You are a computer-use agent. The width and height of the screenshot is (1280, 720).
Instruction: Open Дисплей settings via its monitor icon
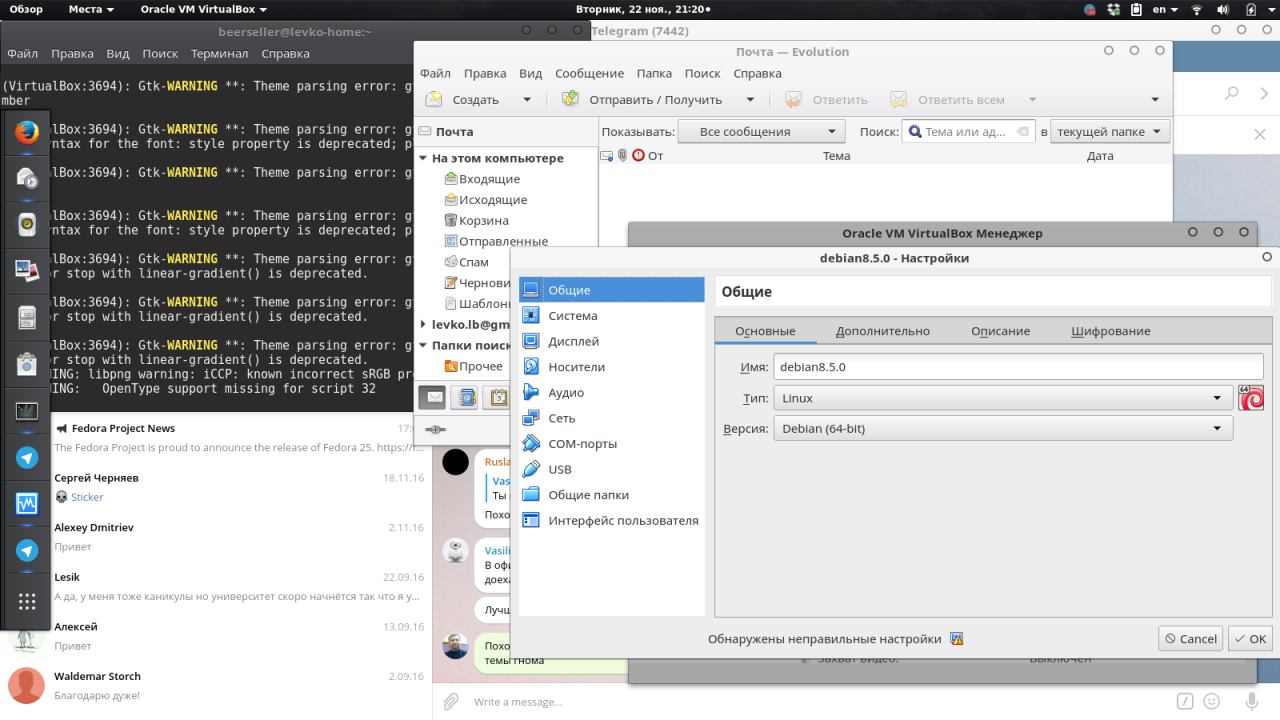pyautogui.click(x=531, y=341)
